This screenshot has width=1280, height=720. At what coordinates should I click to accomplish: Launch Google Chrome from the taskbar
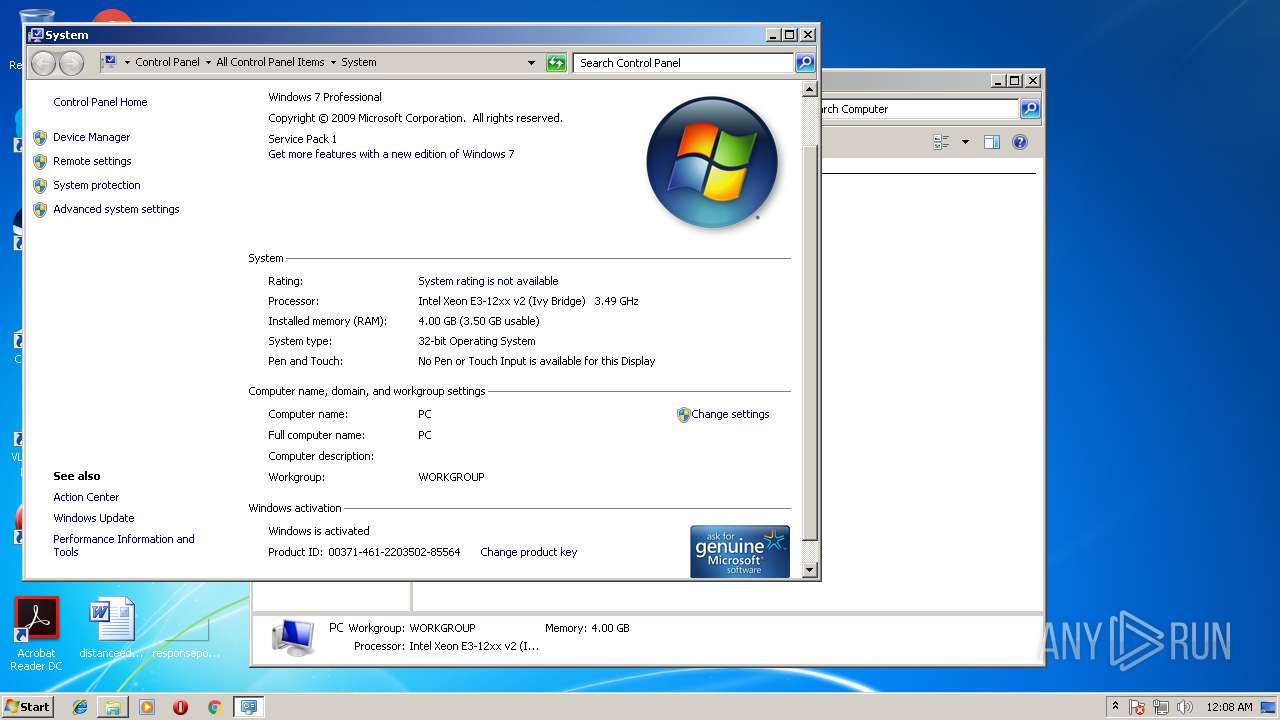tap(214, 707)
